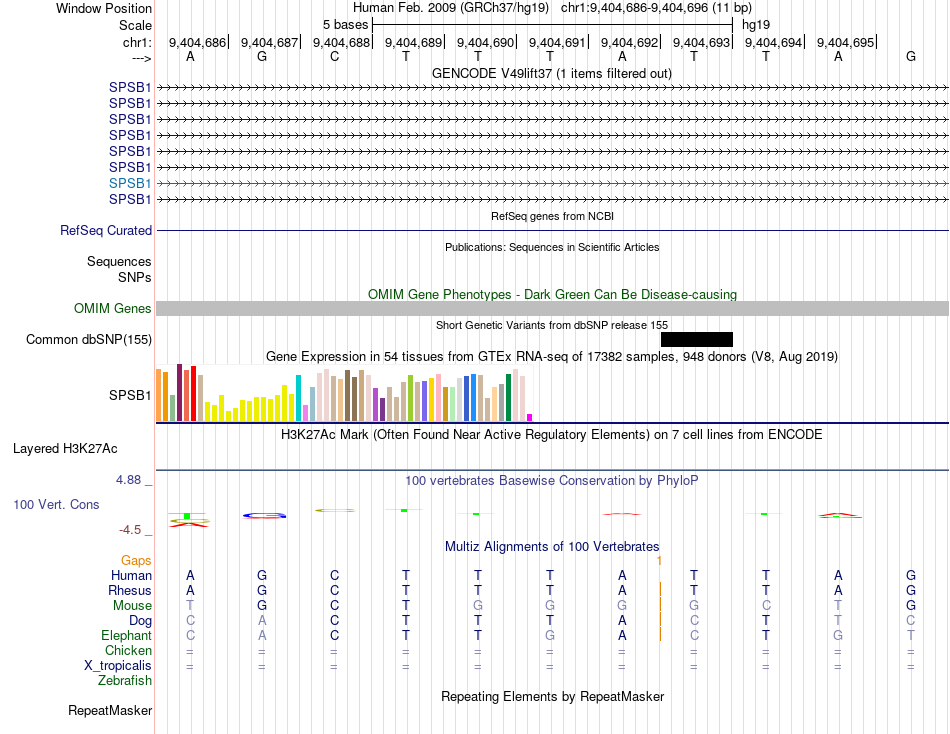Open the GENCODE V49lift37 track title

(x=551, y=73)
